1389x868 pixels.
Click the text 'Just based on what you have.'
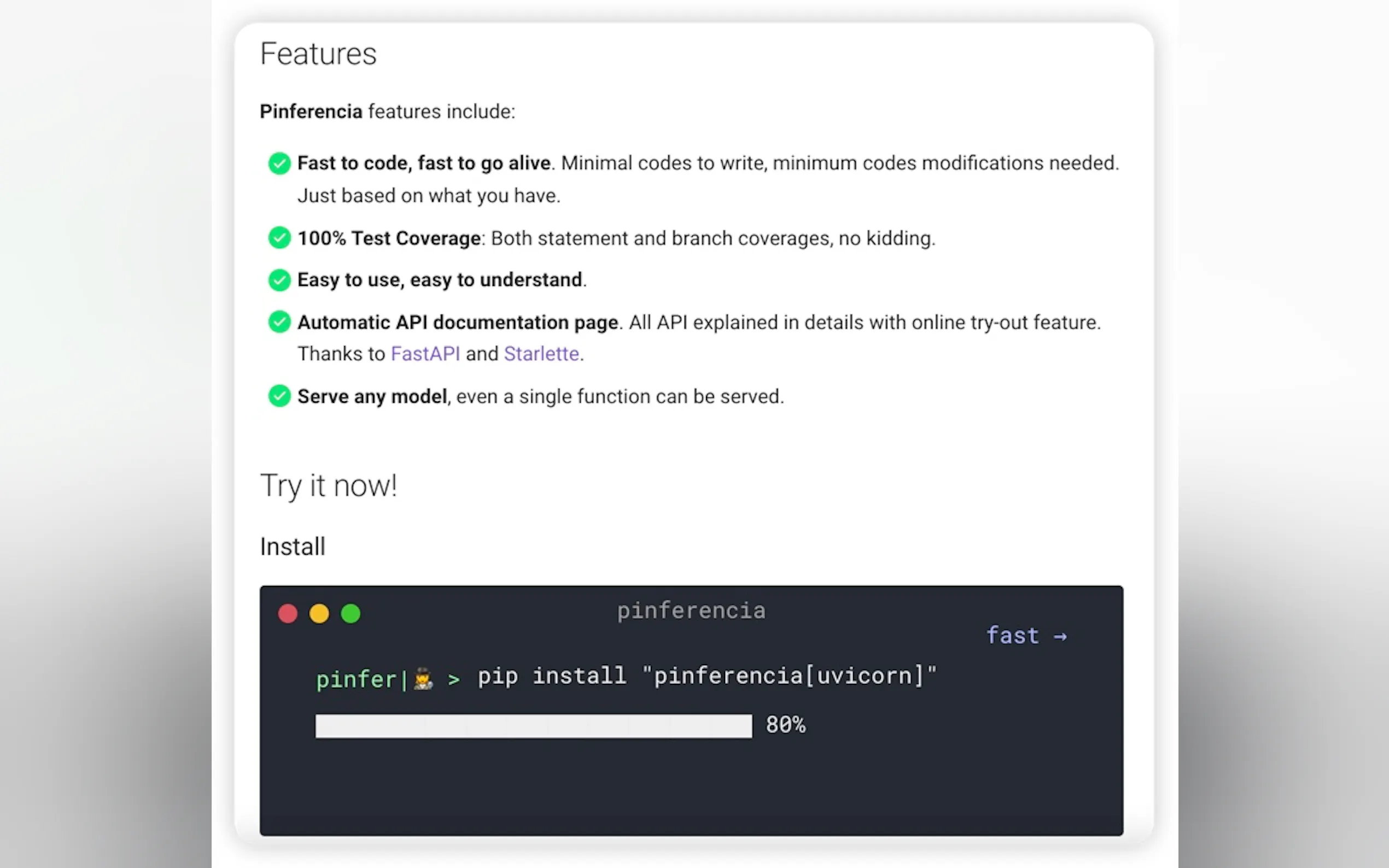pos(429,196)
